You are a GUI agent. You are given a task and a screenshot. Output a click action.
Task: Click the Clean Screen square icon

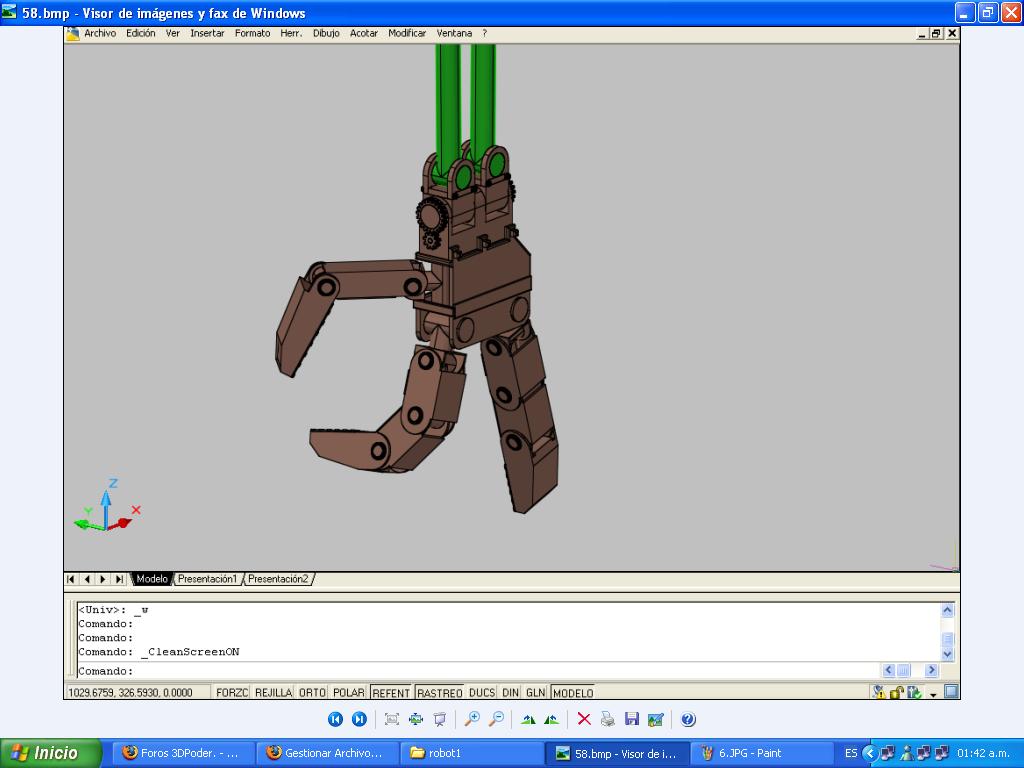point(952,692)
